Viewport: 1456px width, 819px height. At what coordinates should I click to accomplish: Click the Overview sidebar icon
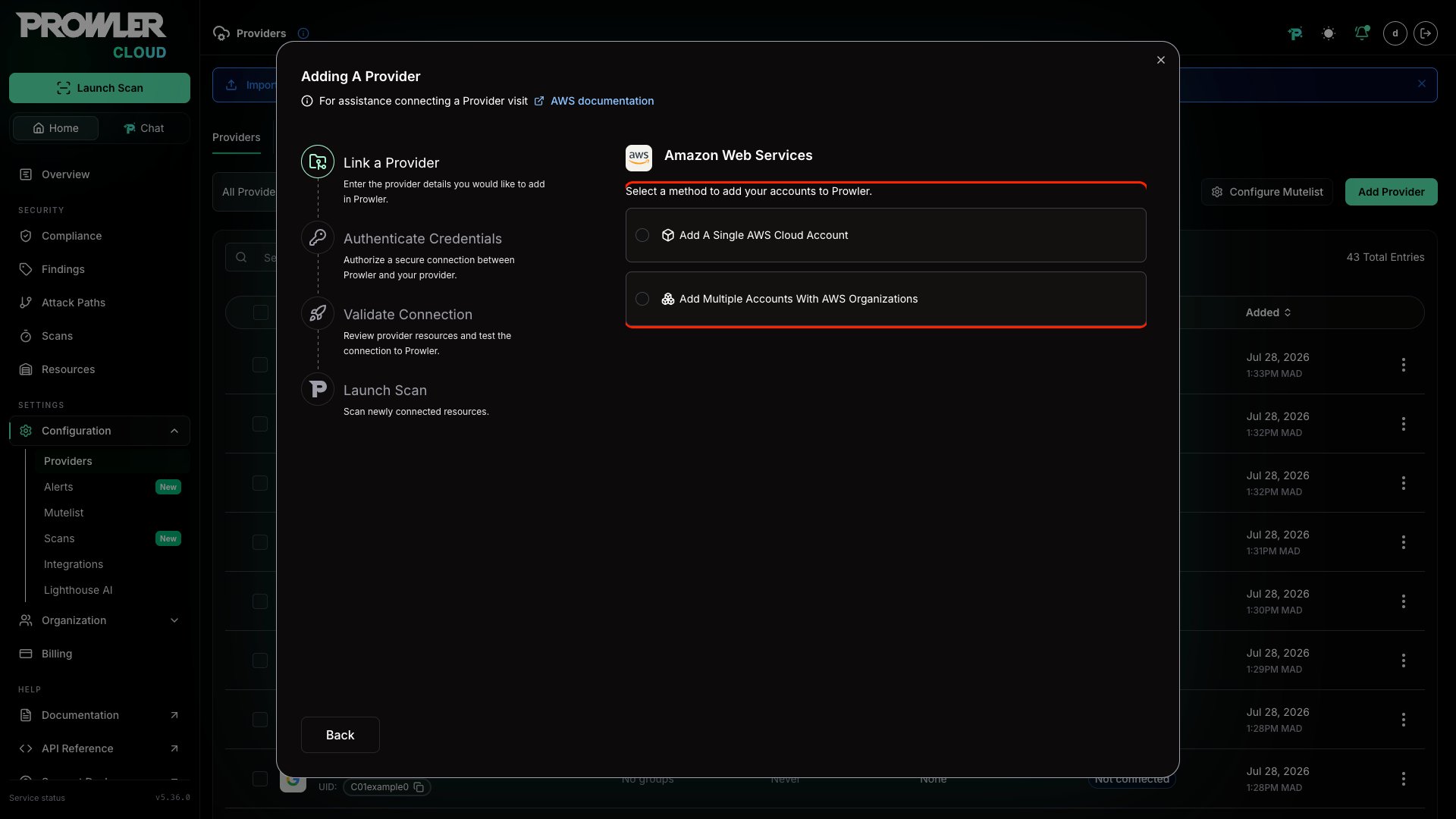pos(26,174)
